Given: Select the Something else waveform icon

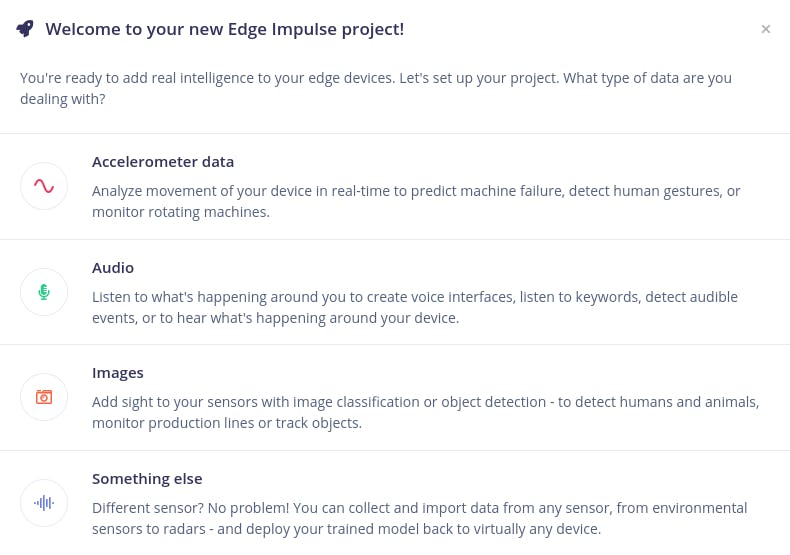Looking at the screenshot, I should [x=44, y=503].
